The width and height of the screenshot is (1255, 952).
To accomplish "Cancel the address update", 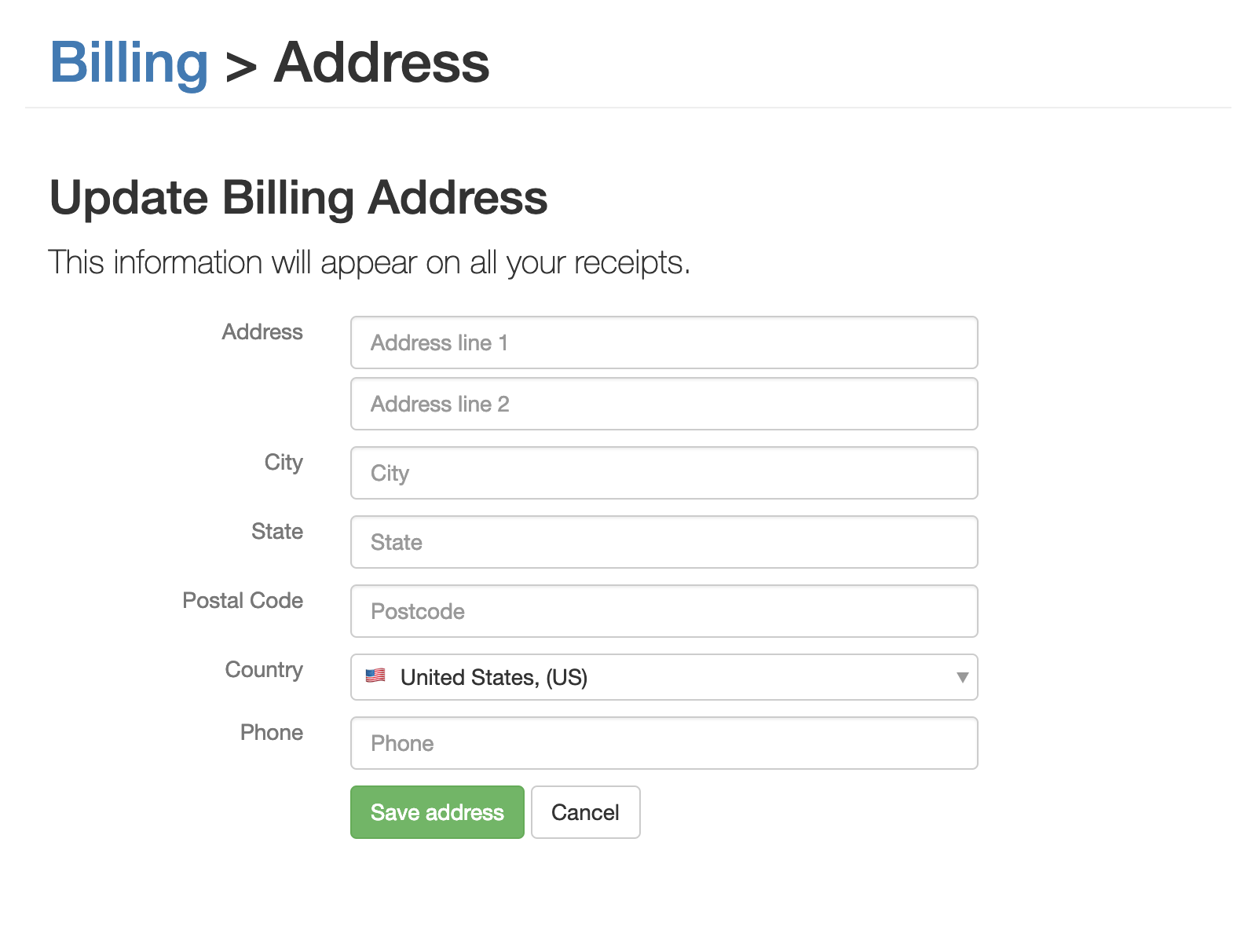I will point(586,812).
